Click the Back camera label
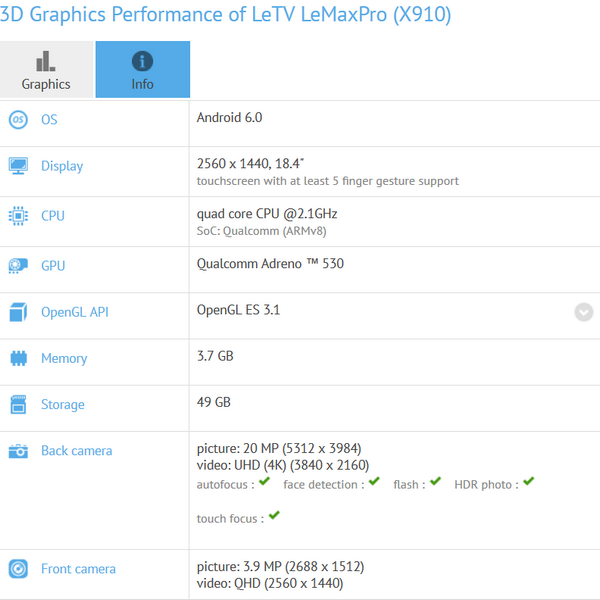Screen dimensions: 600x600 (76, 451)
